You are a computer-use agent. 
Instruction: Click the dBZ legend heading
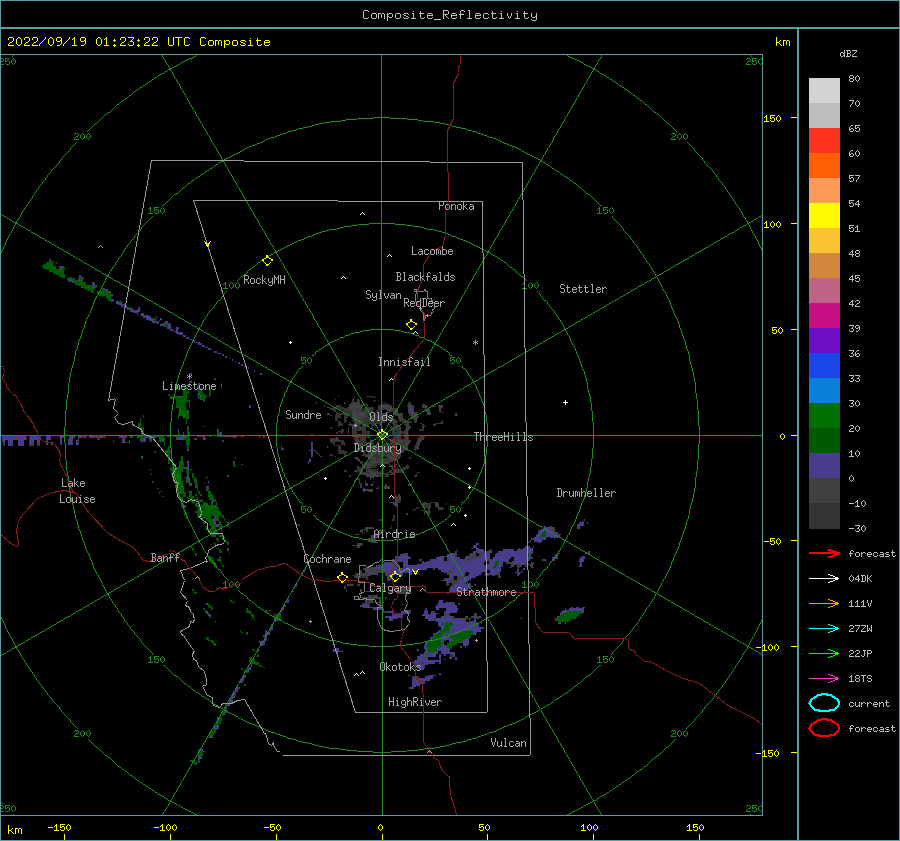(848, 53)
